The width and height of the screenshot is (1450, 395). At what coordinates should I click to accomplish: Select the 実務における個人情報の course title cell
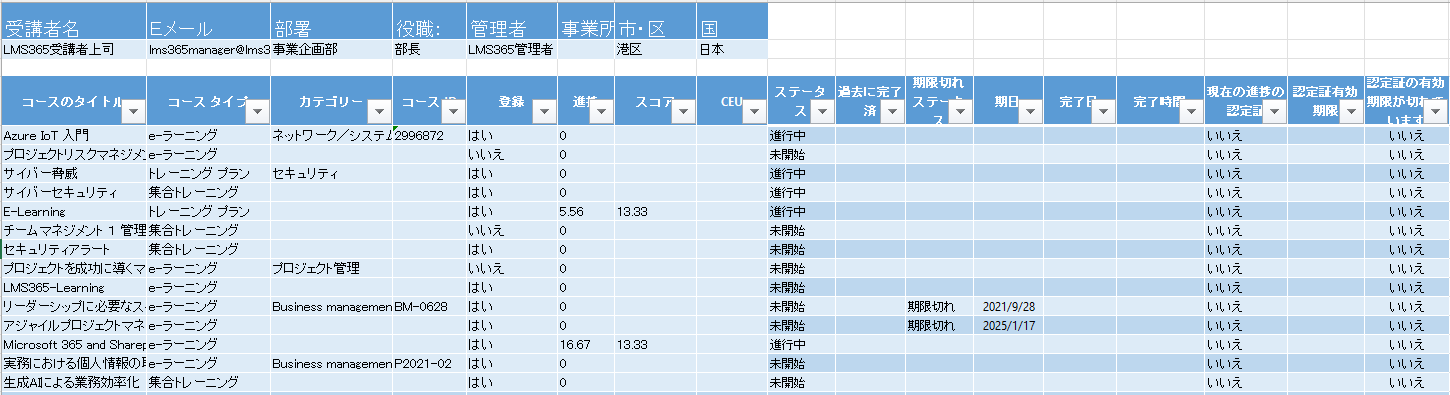(x=73, y=363)
